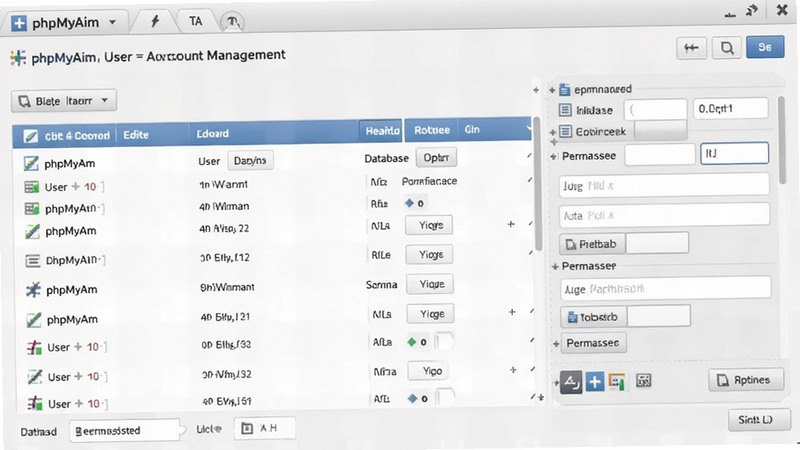Click the Edite column header
This screenshot has width=800, height=450.
click(x=136, y=135)
